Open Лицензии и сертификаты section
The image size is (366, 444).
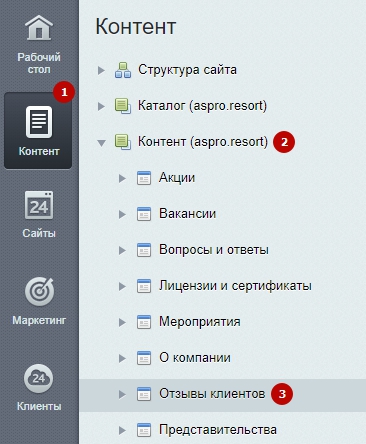[235, 286]
